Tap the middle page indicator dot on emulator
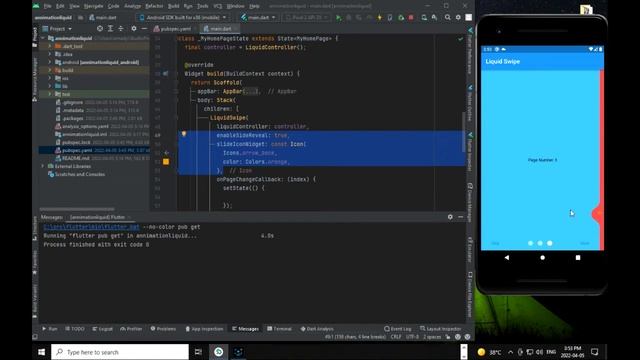Image resolution: width=640 pixels, height=360 pixels. click(x=540, y=243)
